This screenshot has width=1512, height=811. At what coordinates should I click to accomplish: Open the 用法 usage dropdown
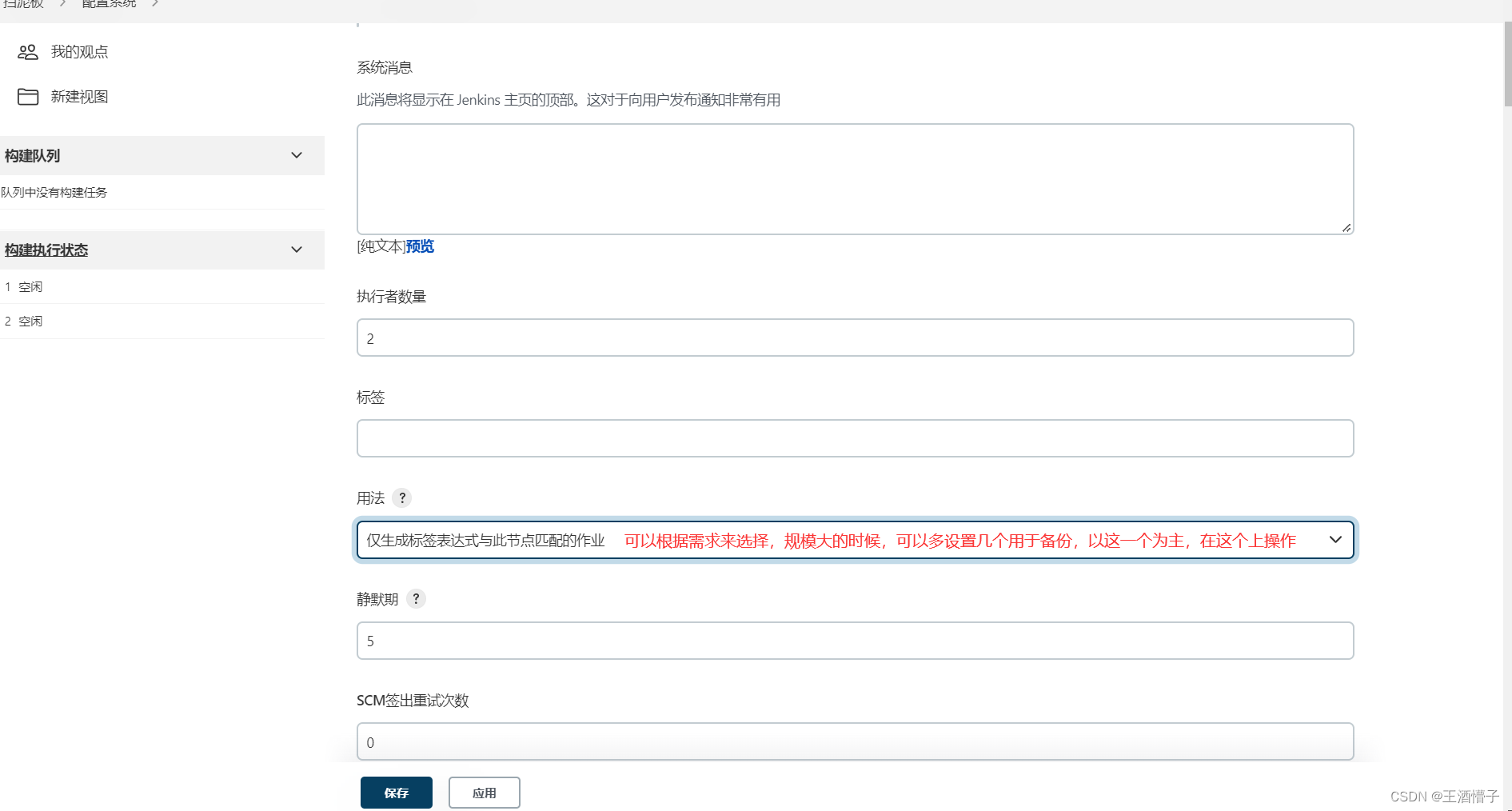coord(855,540)
